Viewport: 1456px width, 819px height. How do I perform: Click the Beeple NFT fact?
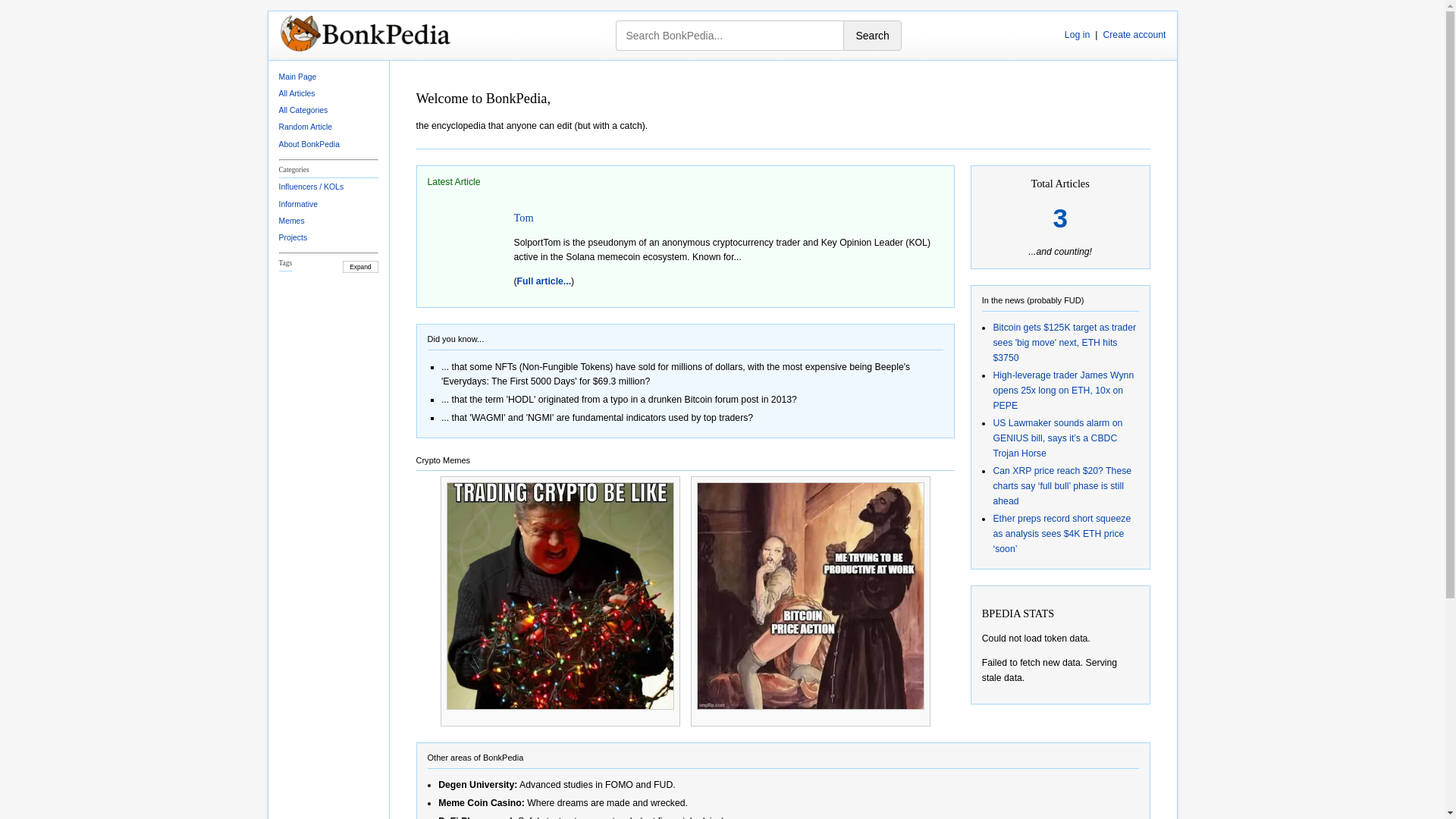676,374
